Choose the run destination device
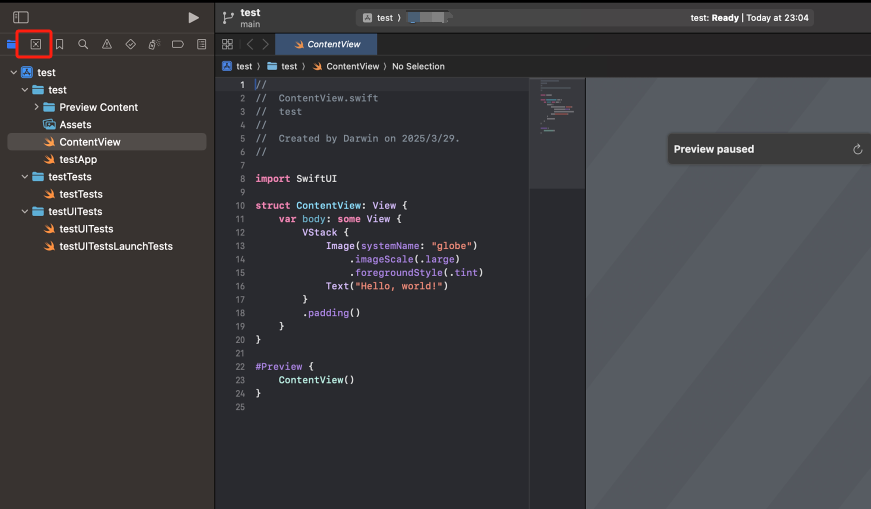The width and height of the screenshot is (871, 509). [x=428, y=18]
